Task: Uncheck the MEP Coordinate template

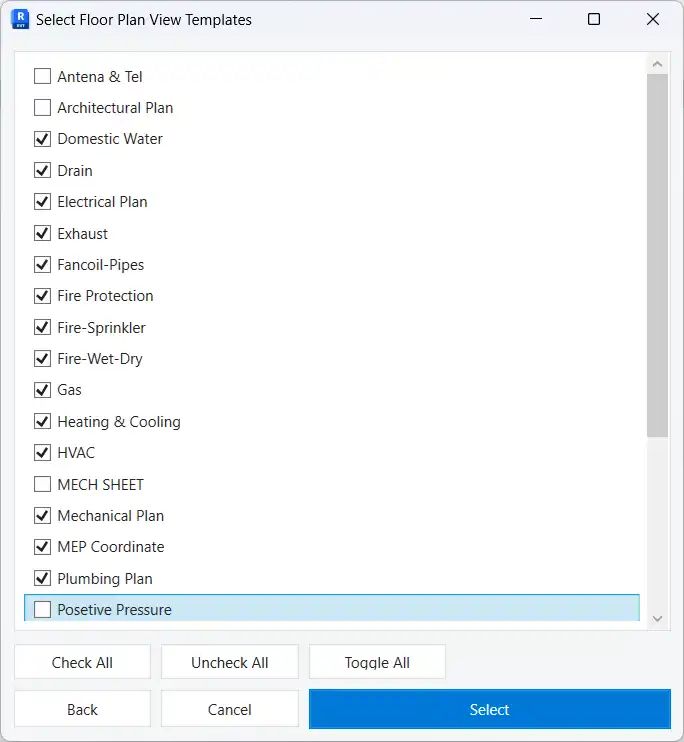Action: (42, 547)
